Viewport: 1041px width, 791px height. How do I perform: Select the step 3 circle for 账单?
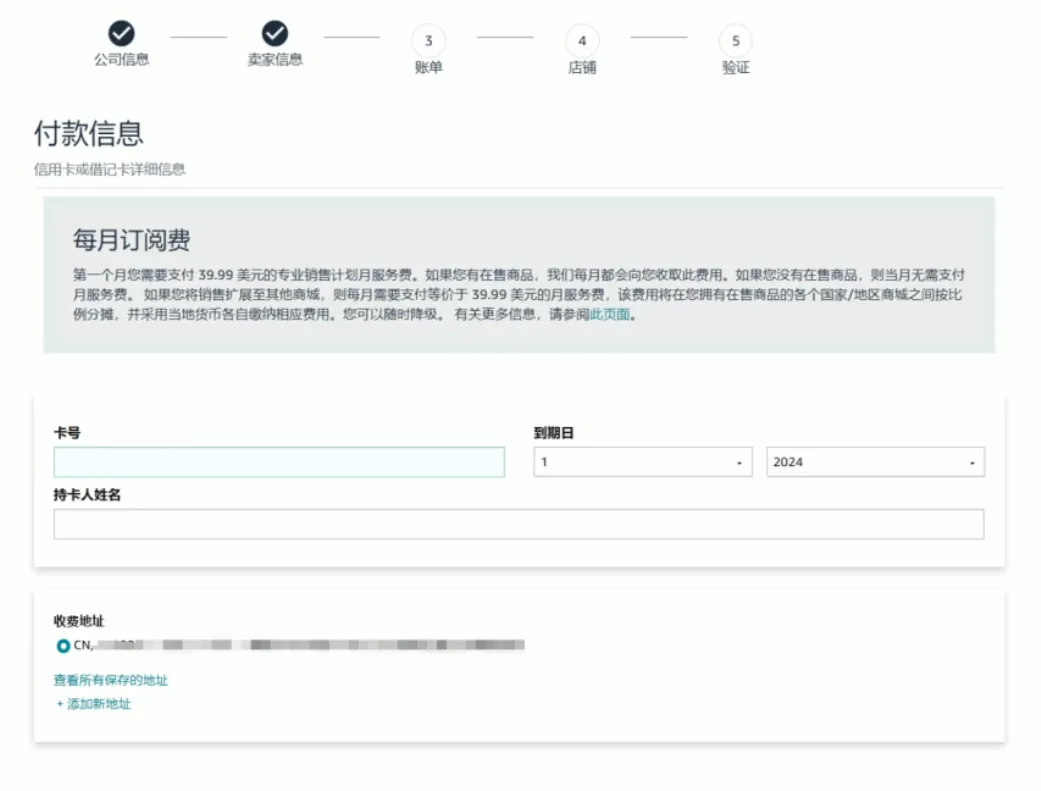pos(428,41)
